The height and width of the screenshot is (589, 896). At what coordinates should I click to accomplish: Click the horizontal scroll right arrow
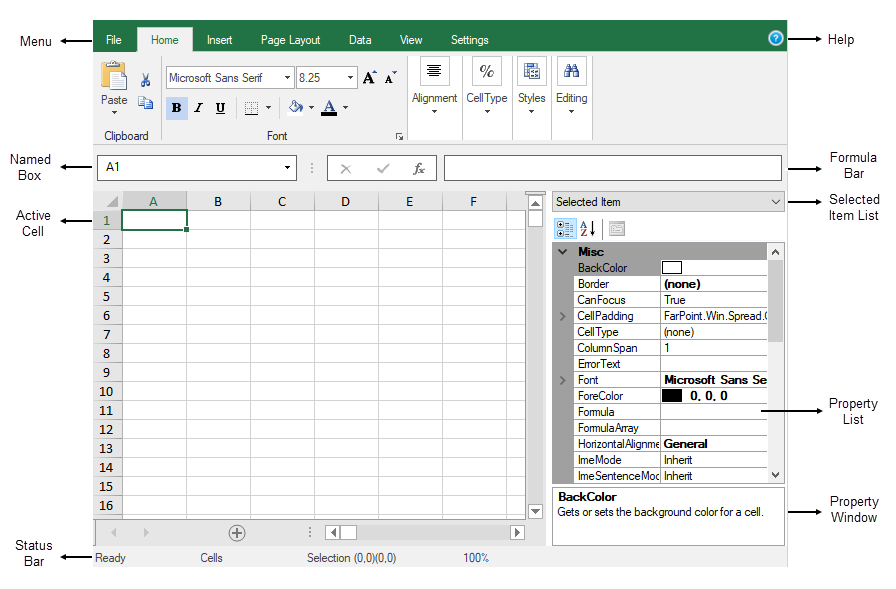click(x=517, y=532)
